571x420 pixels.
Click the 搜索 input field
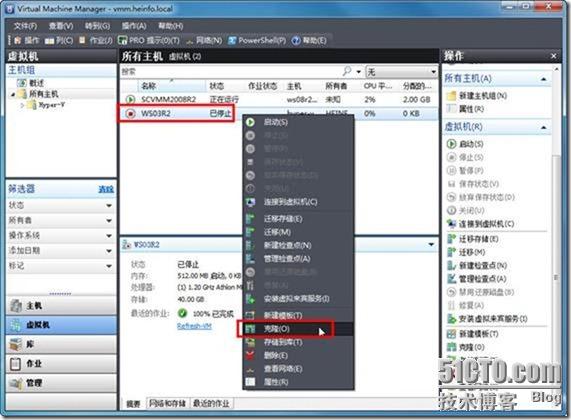(x=231, y=71)
